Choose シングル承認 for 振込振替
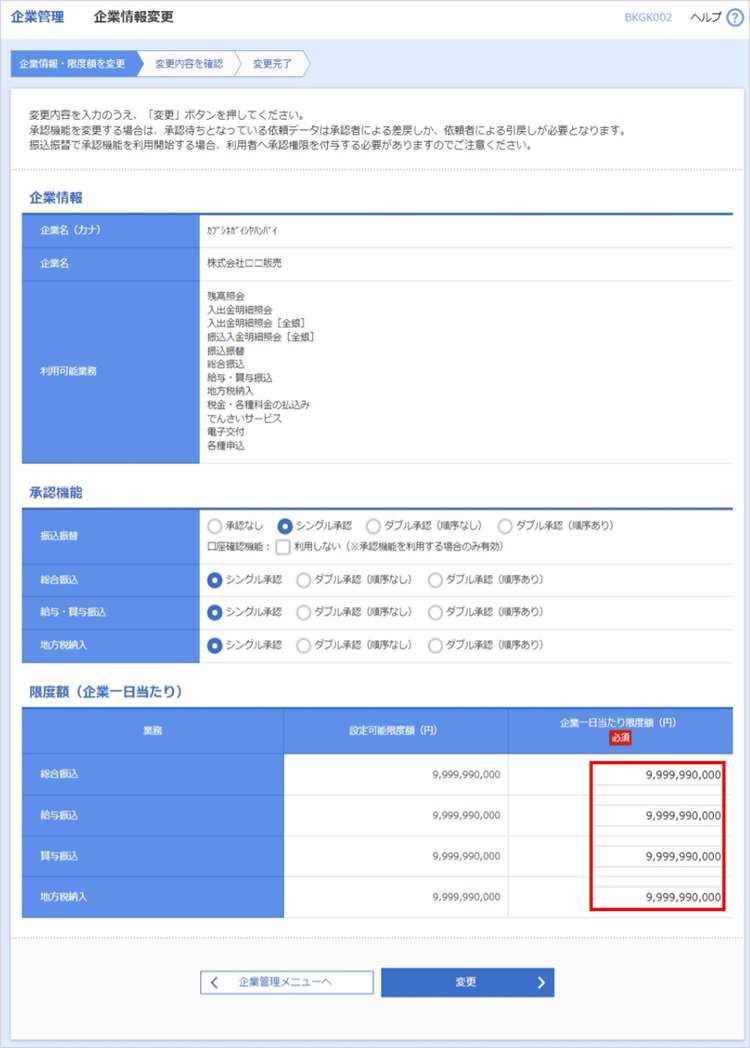Screen dimensions: 750x1048 285,526
